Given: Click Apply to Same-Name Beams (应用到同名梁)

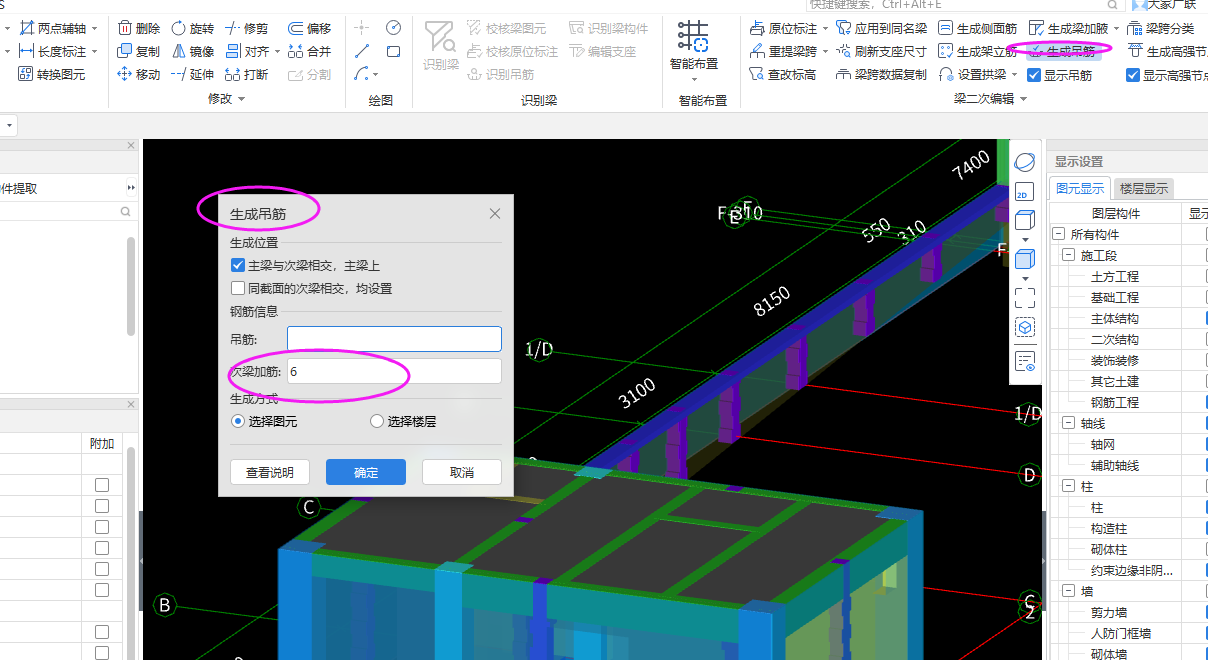Looking at the screenshot, I should (x=881, y=28).
